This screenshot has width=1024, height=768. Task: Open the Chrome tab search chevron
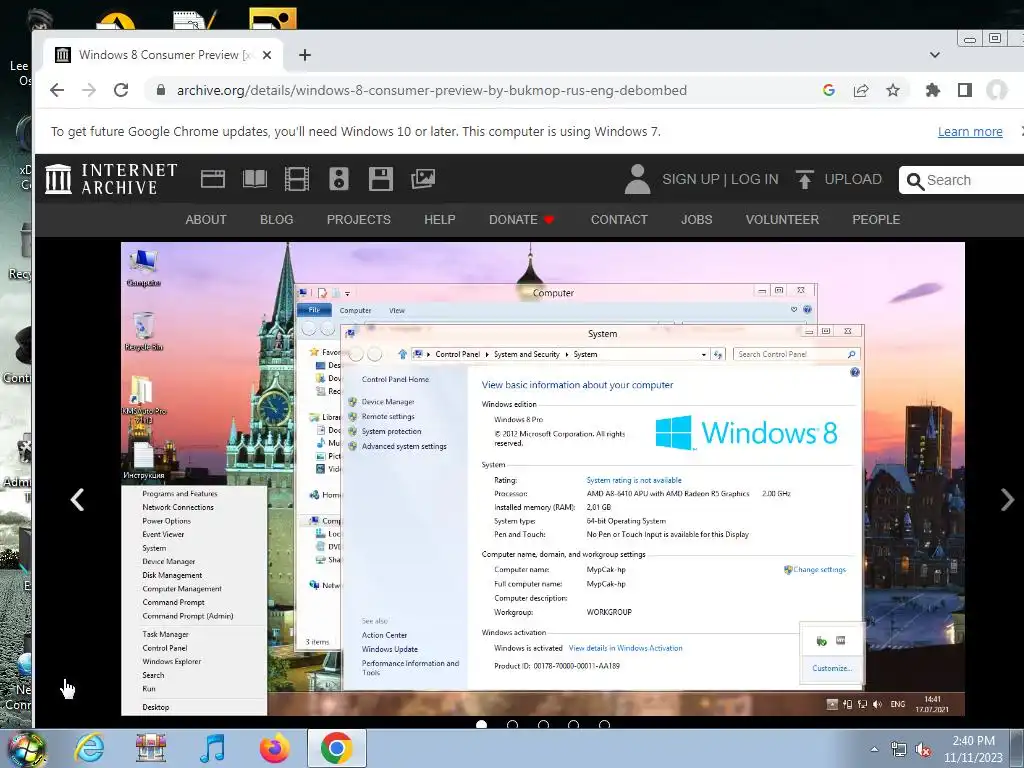coord(935,55)
